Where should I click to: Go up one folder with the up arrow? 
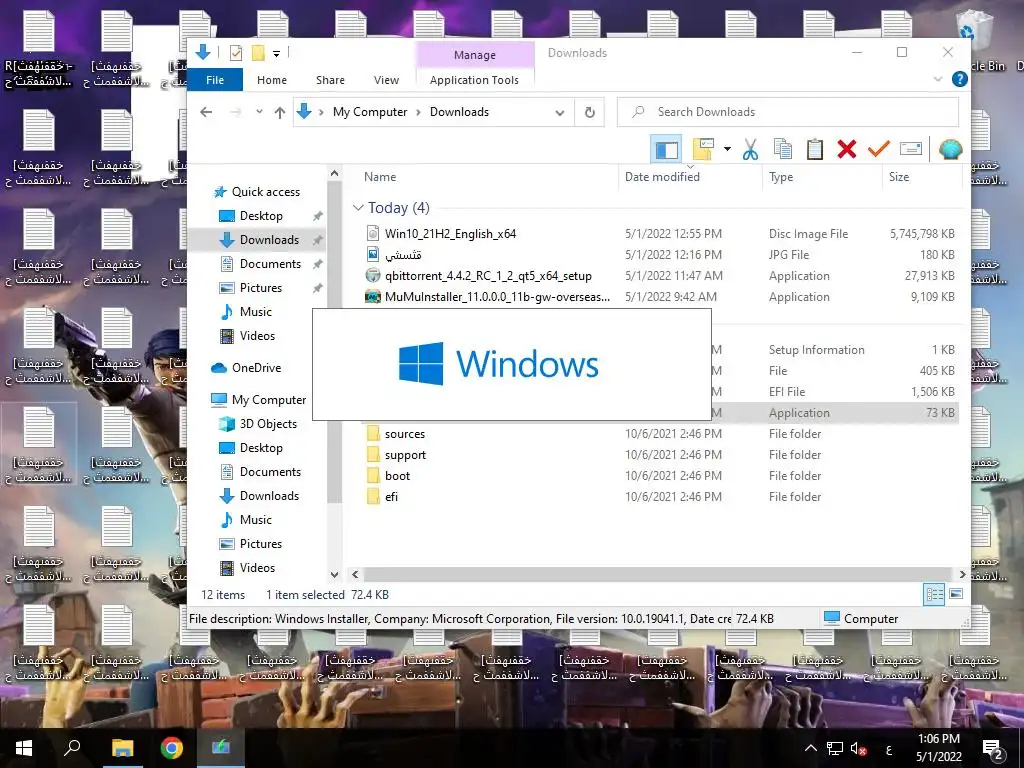pyautogui.click(x=280, y=112)
